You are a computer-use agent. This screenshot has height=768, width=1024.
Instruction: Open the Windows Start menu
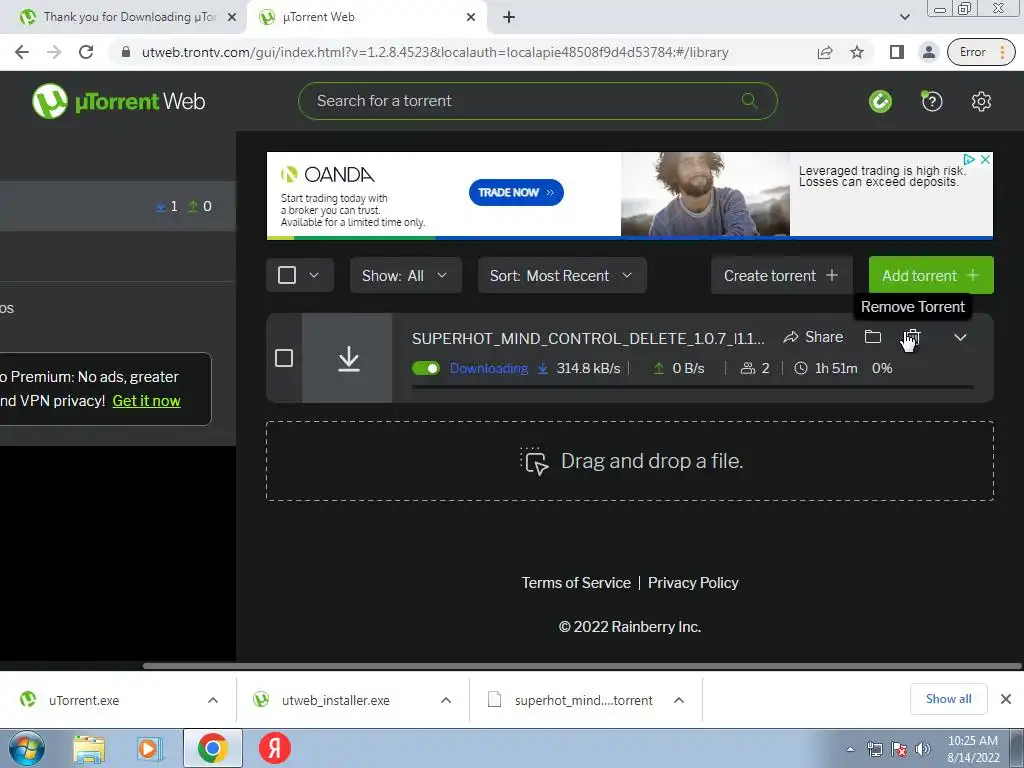(26, 748)
